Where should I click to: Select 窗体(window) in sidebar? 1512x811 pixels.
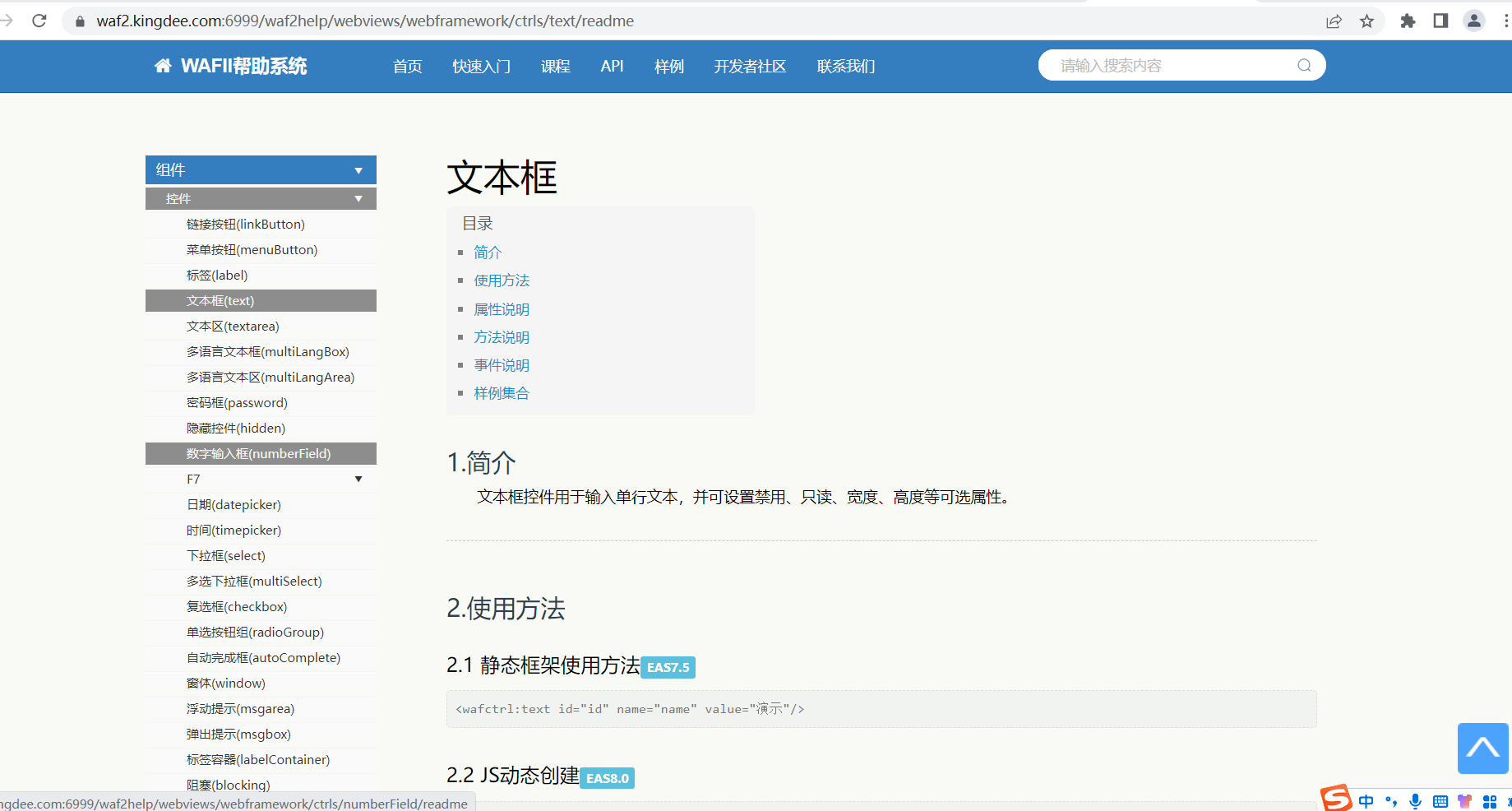pyautogui.click(x=261, y=684)
